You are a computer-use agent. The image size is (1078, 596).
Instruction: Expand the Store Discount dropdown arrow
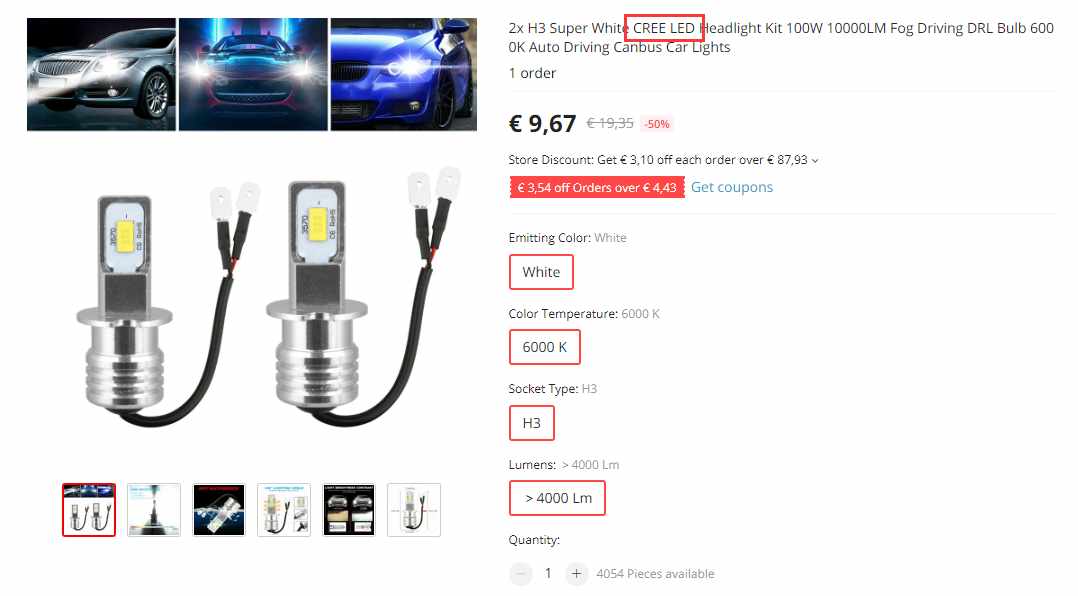[815, 160]
